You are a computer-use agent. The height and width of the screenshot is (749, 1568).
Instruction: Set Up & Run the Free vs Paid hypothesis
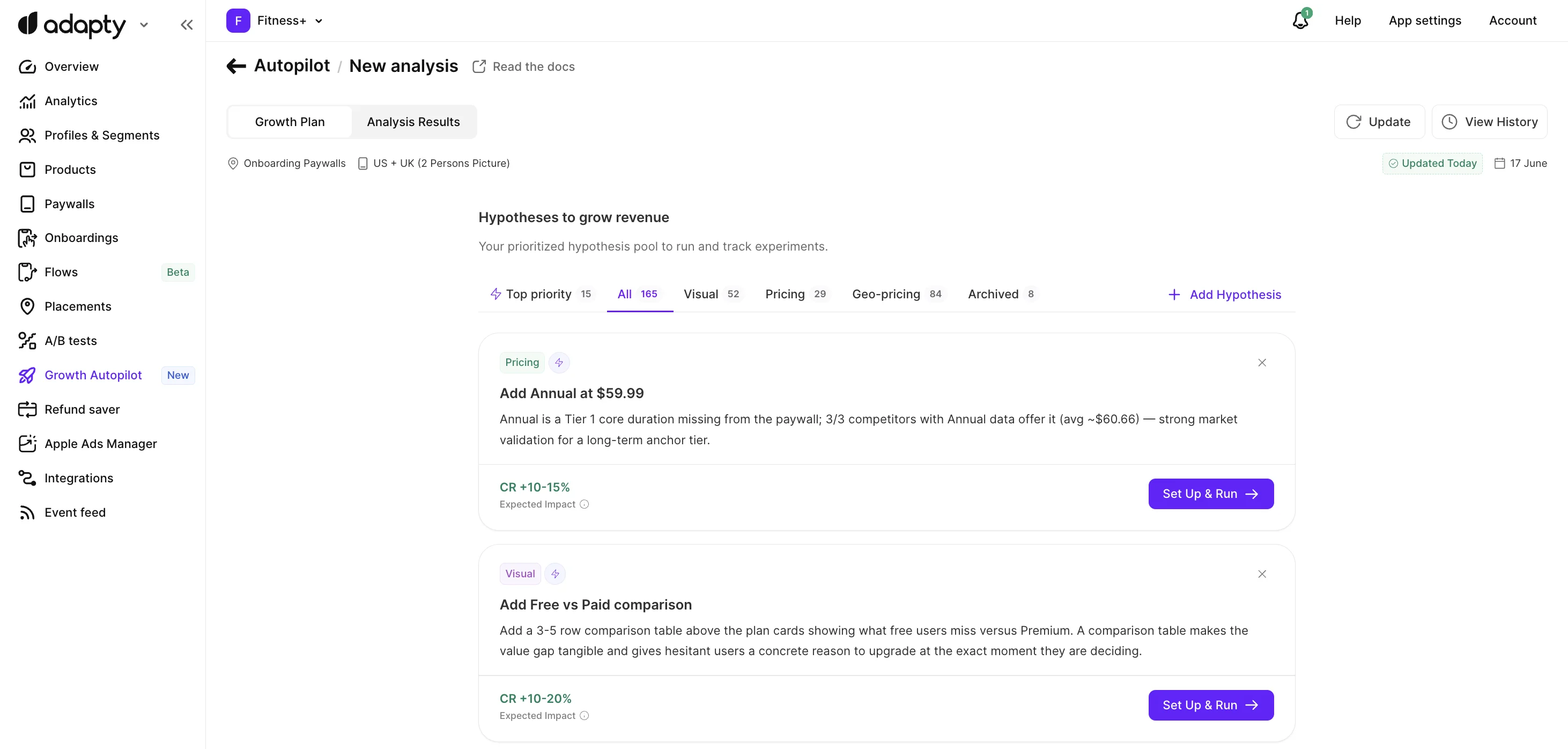(1211, 705)
